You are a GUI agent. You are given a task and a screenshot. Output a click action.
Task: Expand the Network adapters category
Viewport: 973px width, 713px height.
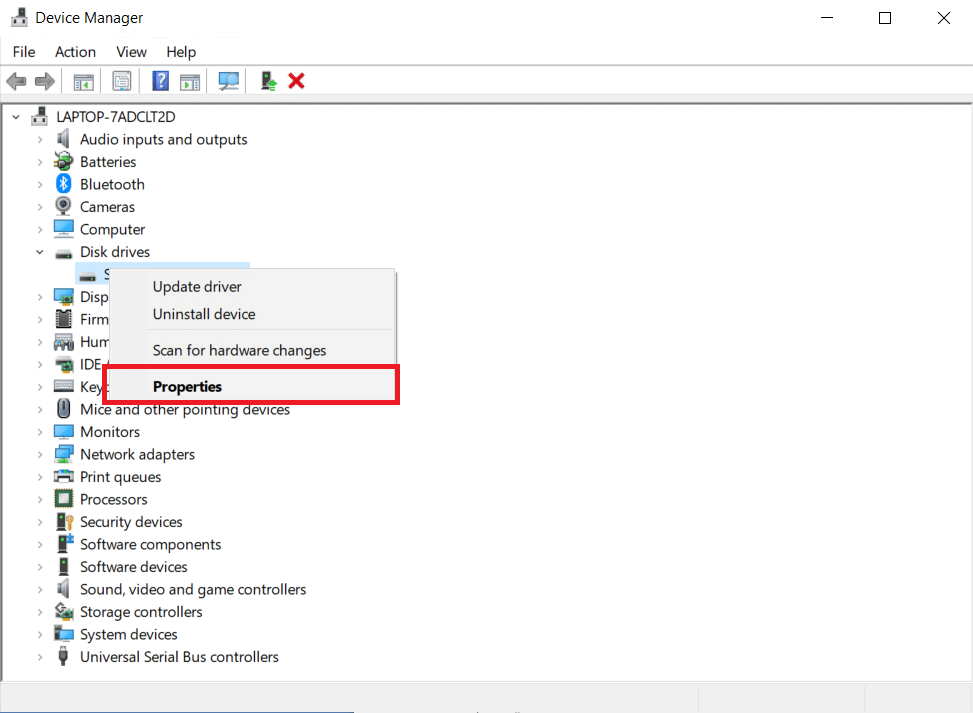(x=40, y=453)
